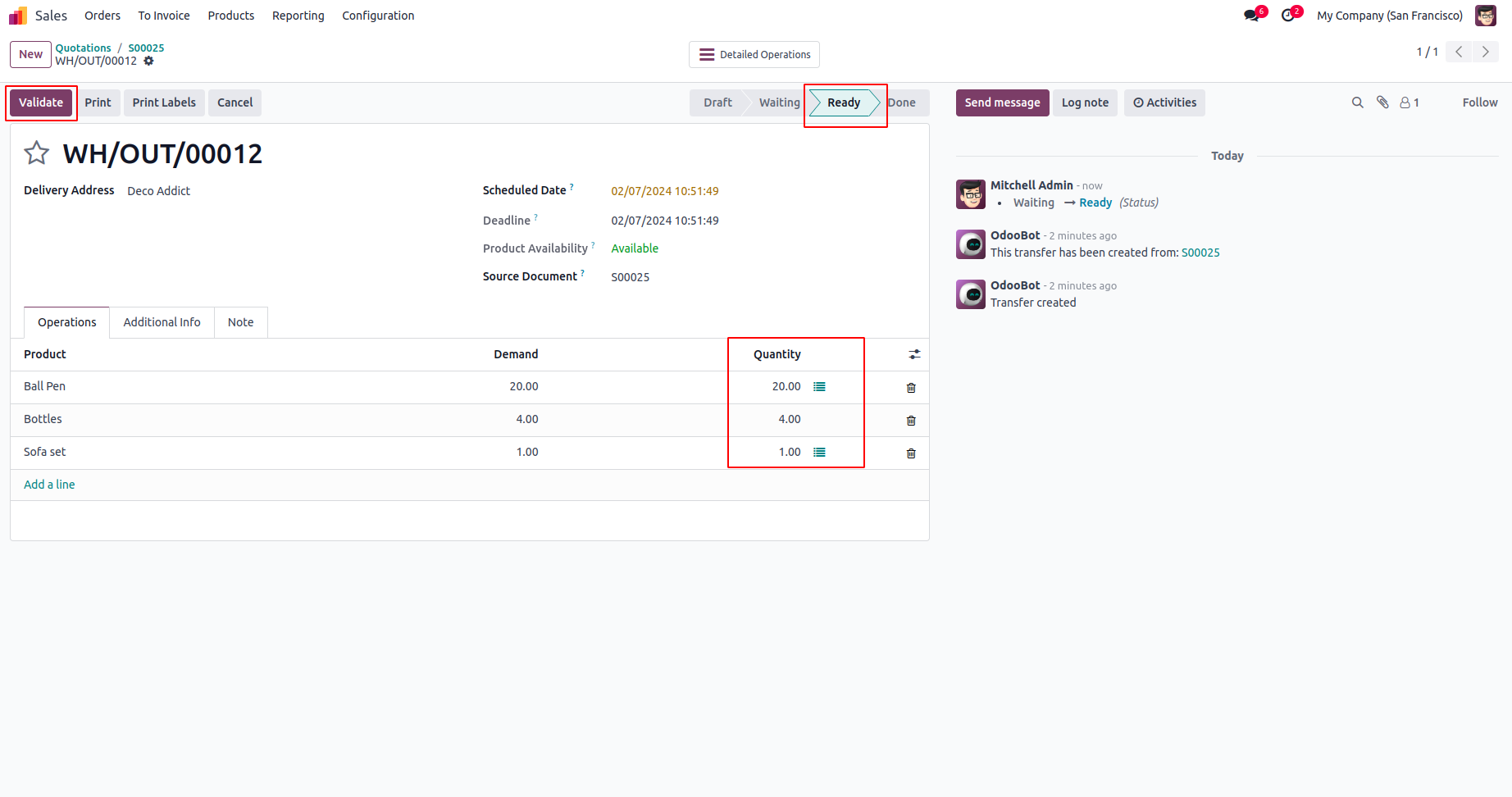The image size is (1512, 797).
Task: Open detailed operations for Sofa set row
Action: point(819,452)
